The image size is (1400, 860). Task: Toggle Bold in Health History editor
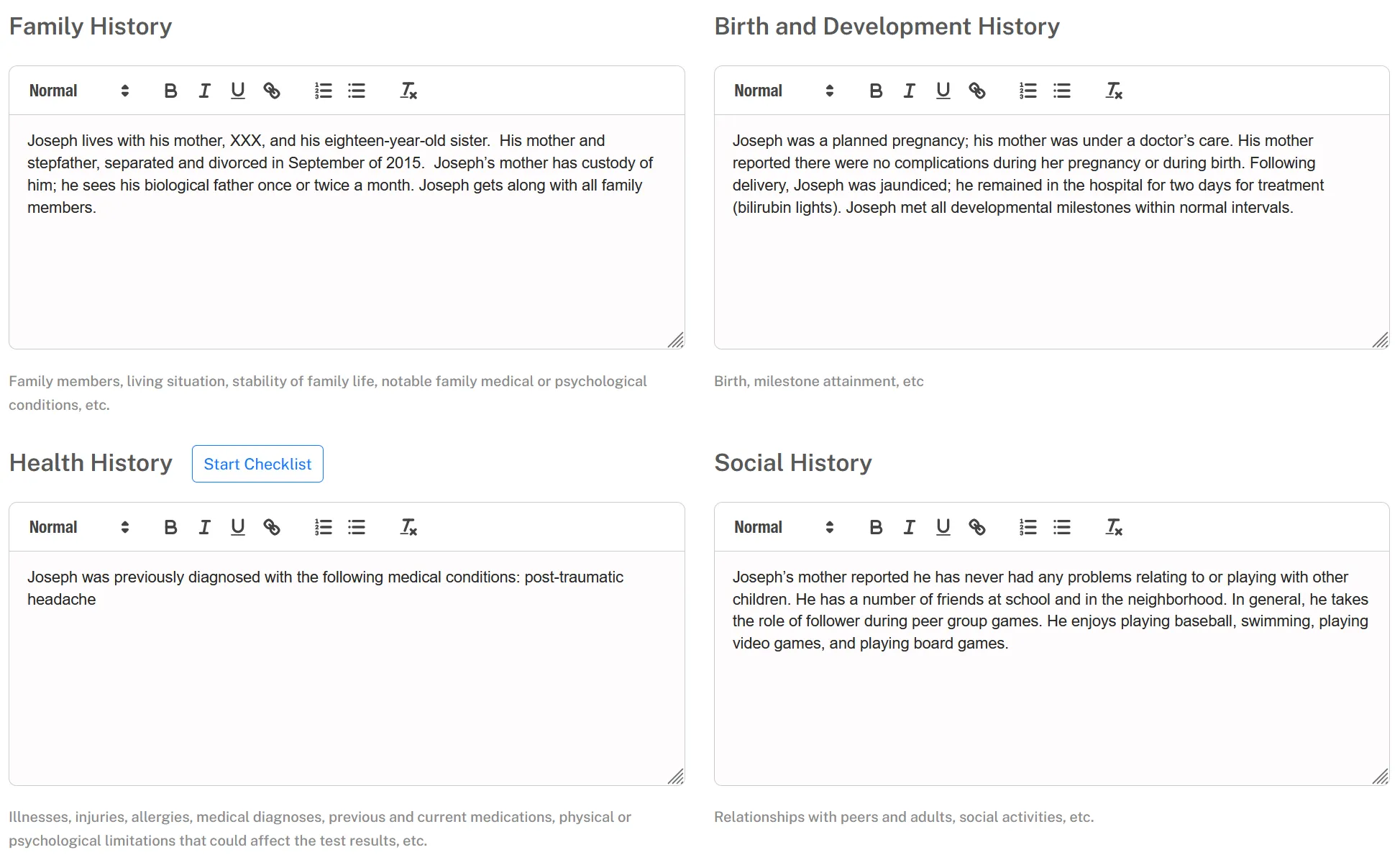(x=170, y=527)
